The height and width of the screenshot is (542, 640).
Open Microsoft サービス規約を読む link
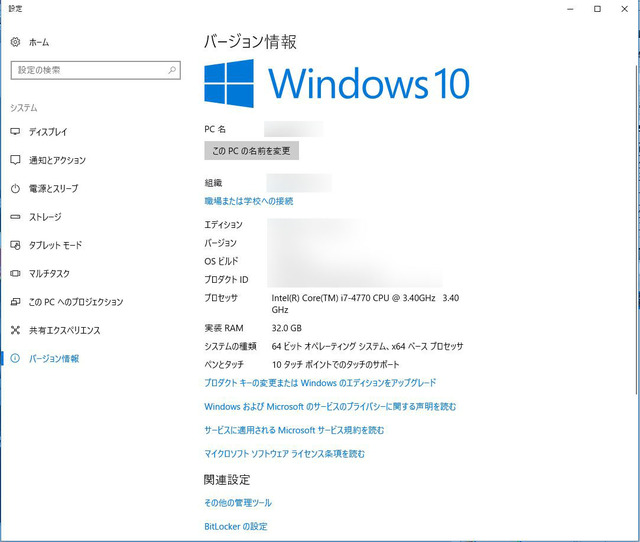[x=294, y=430]
